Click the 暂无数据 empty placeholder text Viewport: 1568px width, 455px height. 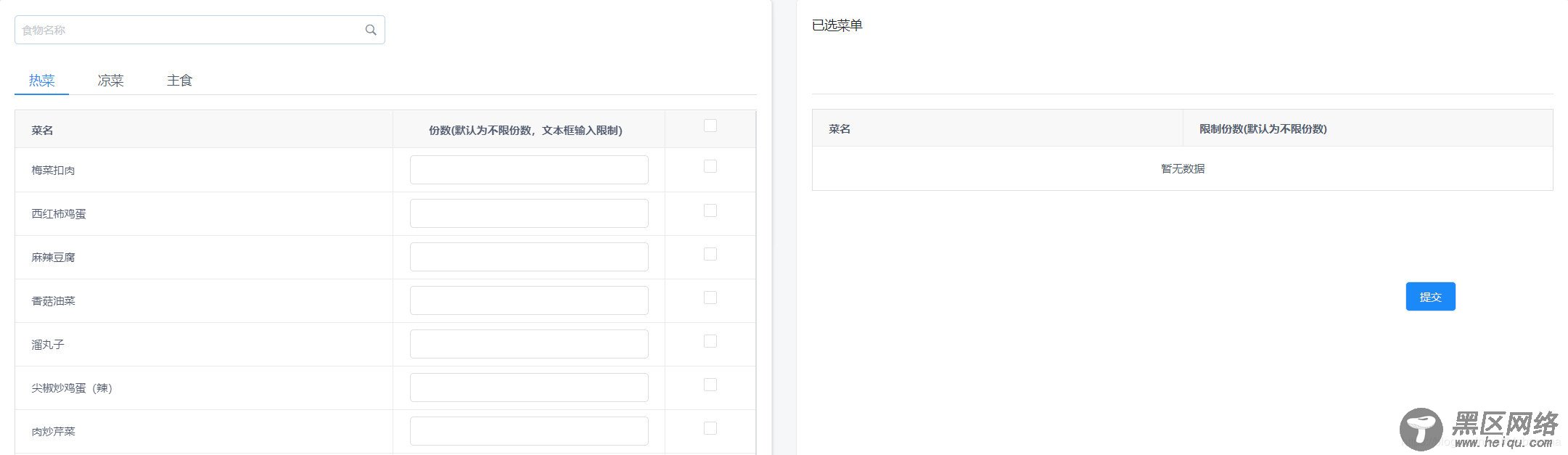(1183, 169)
